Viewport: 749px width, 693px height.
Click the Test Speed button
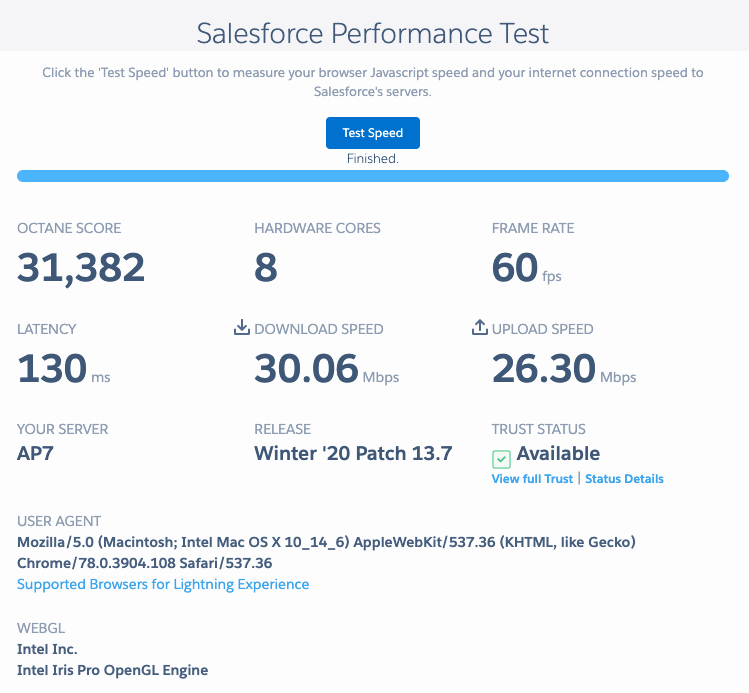pyautogui.click(x=373, y=133)
